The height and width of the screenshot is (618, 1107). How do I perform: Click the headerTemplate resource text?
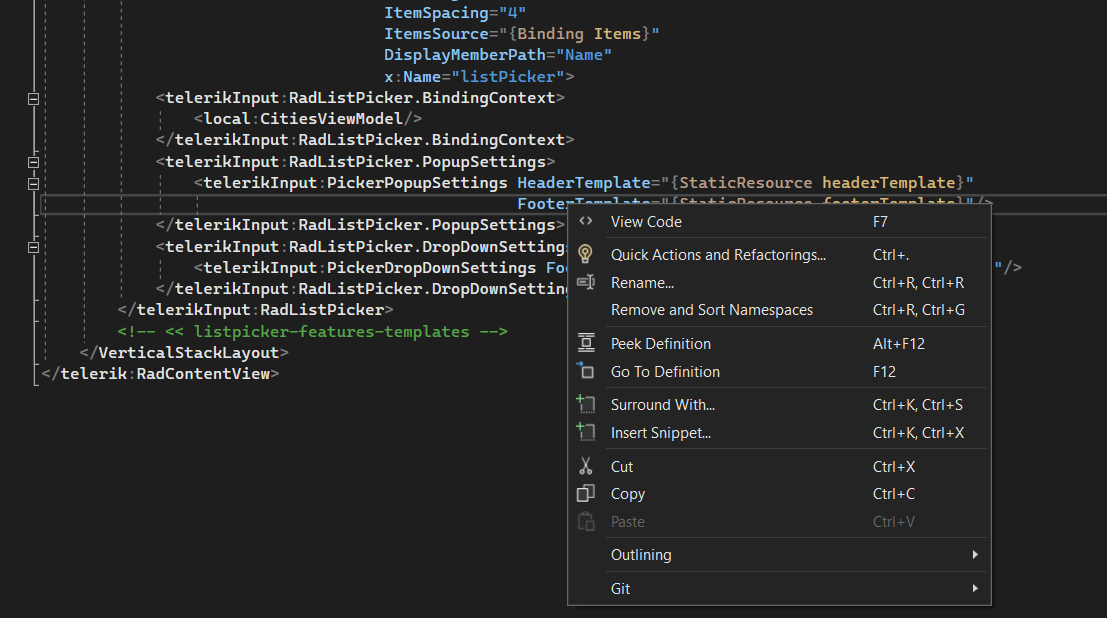coord(888,183)
